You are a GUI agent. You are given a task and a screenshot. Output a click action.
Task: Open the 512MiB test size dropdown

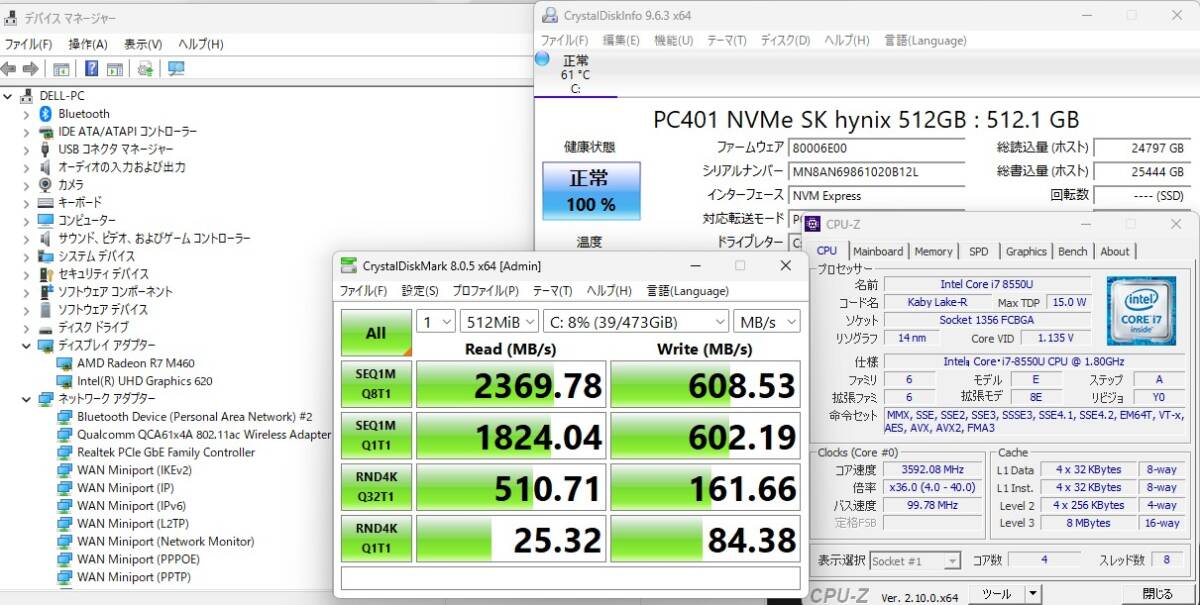[498, 322]
